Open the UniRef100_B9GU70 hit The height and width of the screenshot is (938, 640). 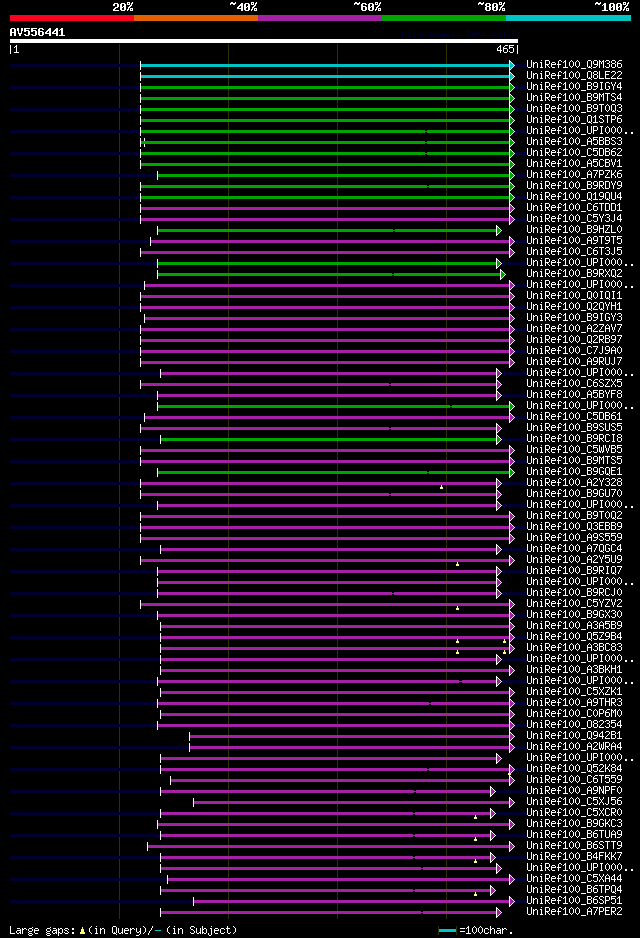[574, 494]
